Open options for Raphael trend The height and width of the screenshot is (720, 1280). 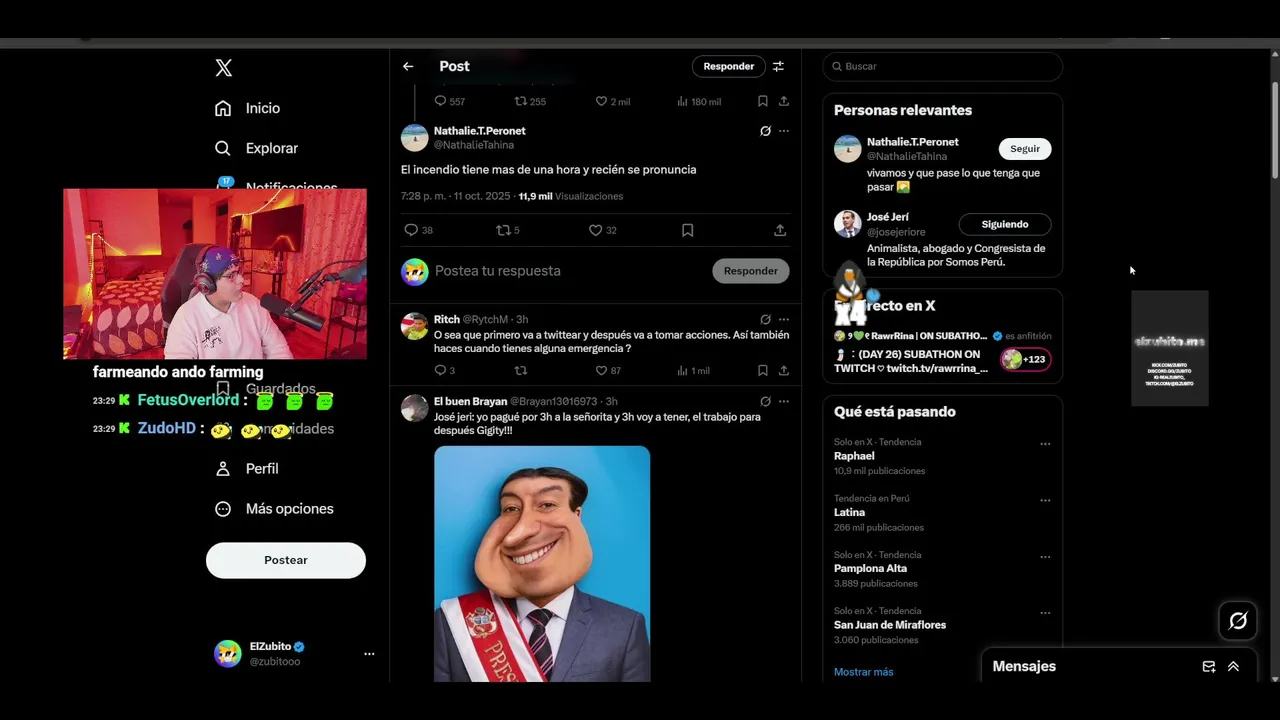[x=1045, y=444]
